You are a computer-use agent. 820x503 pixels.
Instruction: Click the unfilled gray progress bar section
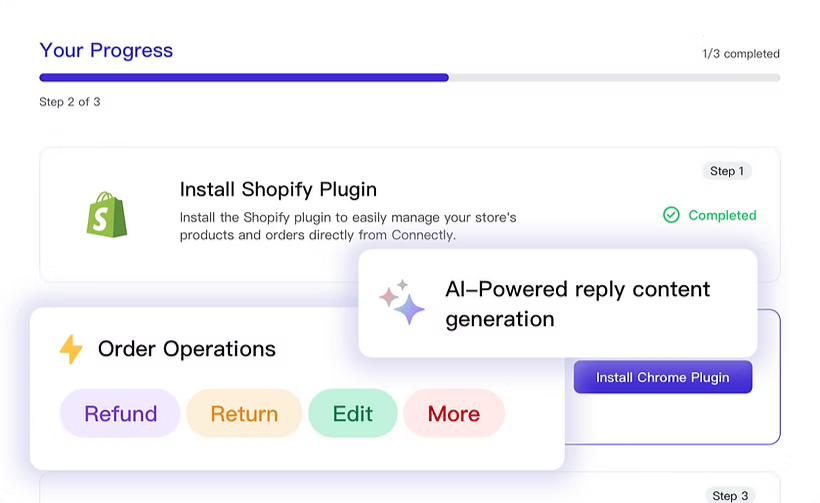(614, 77)
